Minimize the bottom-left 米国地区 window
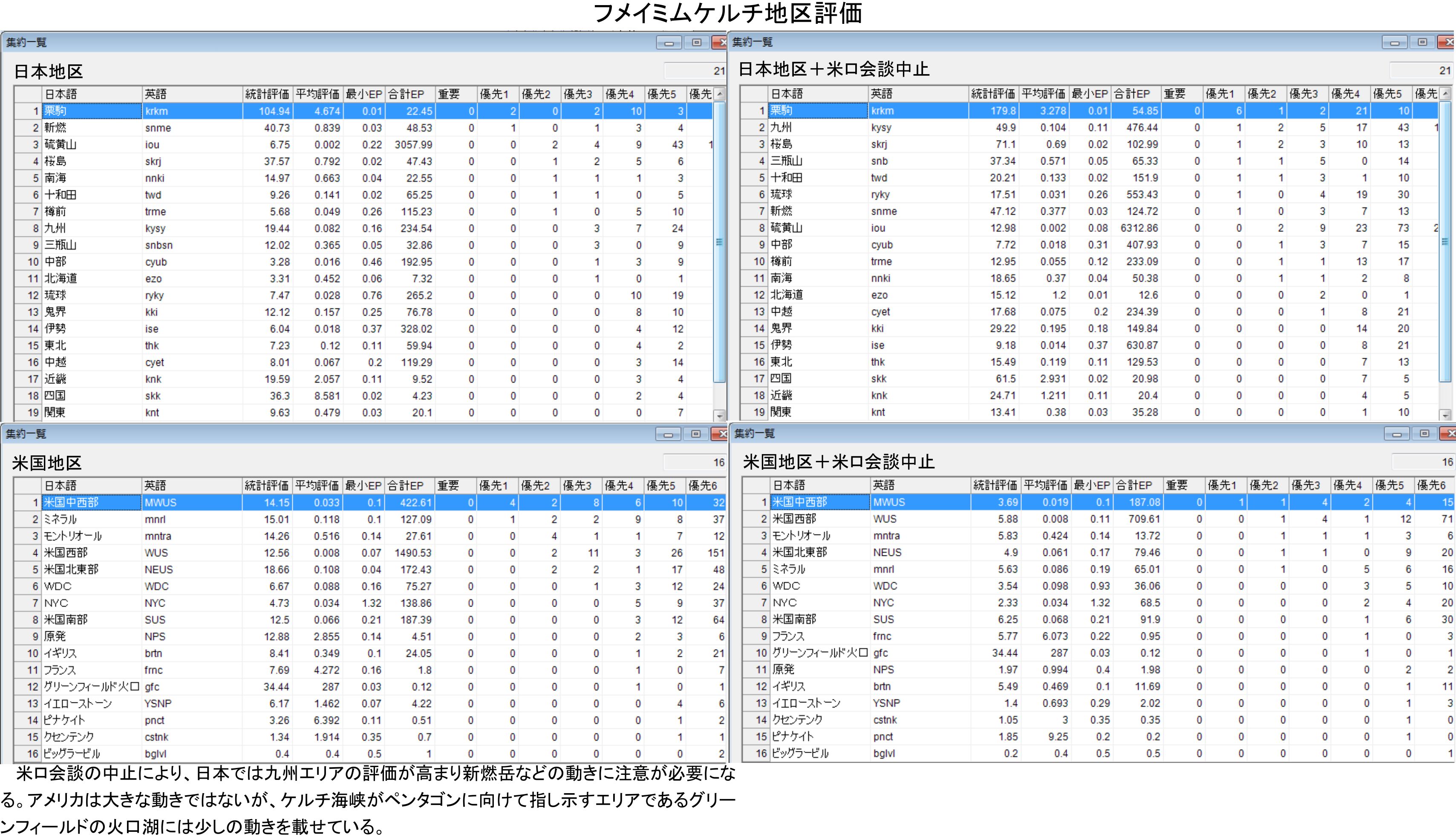This screenshot has width=1456, height=837. pos(668,434)
